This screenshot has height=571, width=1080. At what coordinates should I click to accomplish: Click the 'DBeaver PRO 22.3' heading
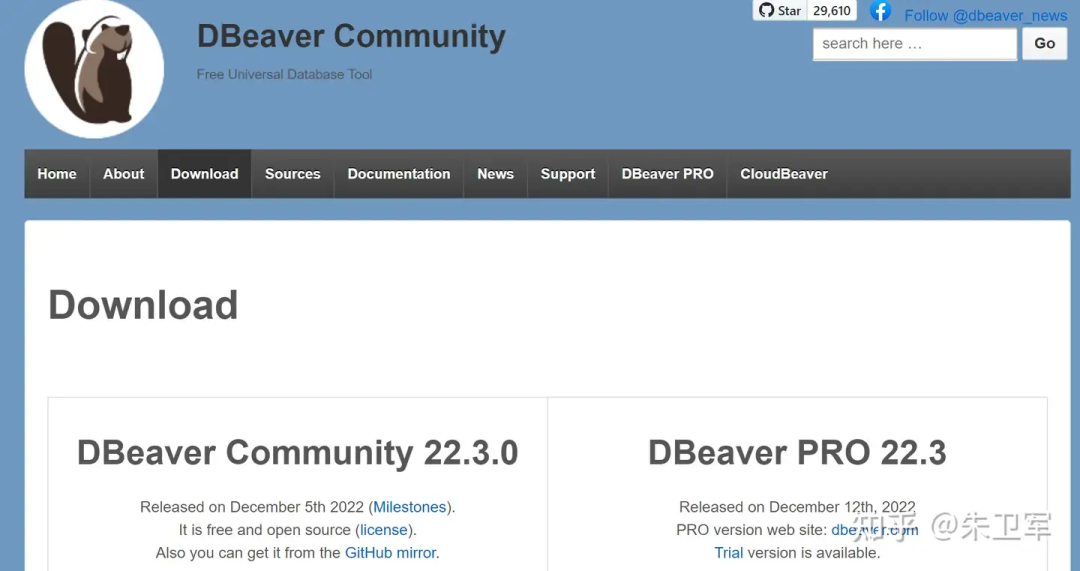click(x=797, y=453)
